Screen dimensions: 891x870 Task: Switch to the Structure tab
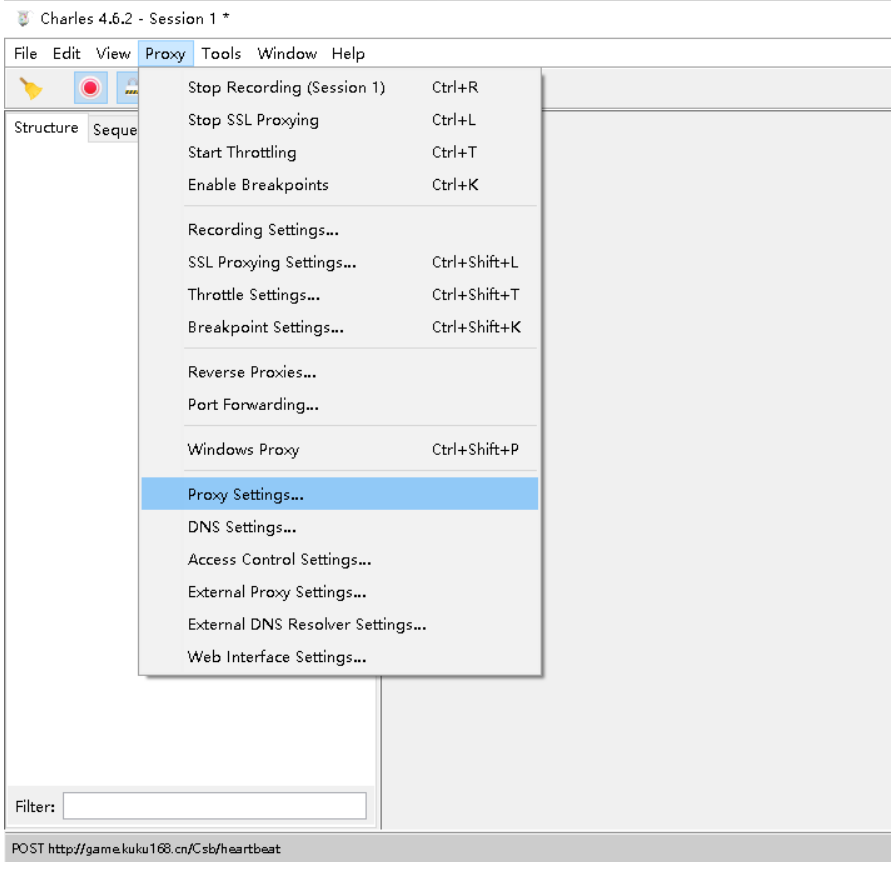pos(46,127)
